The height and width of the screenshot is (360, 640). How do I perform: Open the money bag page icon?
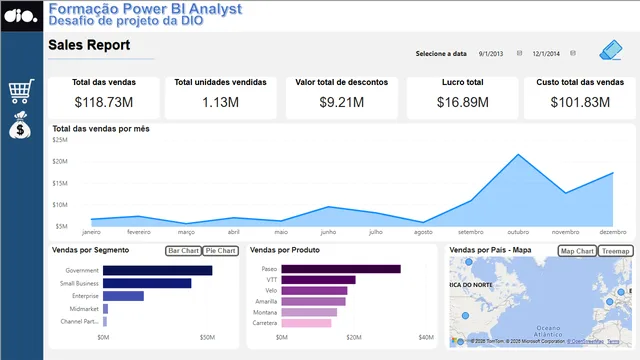click(20, 125)
